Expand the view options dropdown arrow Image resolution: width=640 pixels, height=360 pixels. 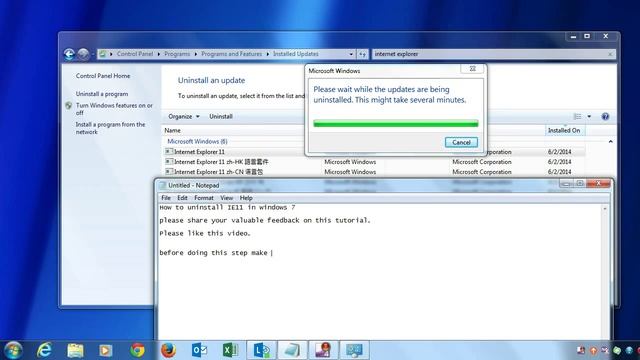[x=589, y=117]
